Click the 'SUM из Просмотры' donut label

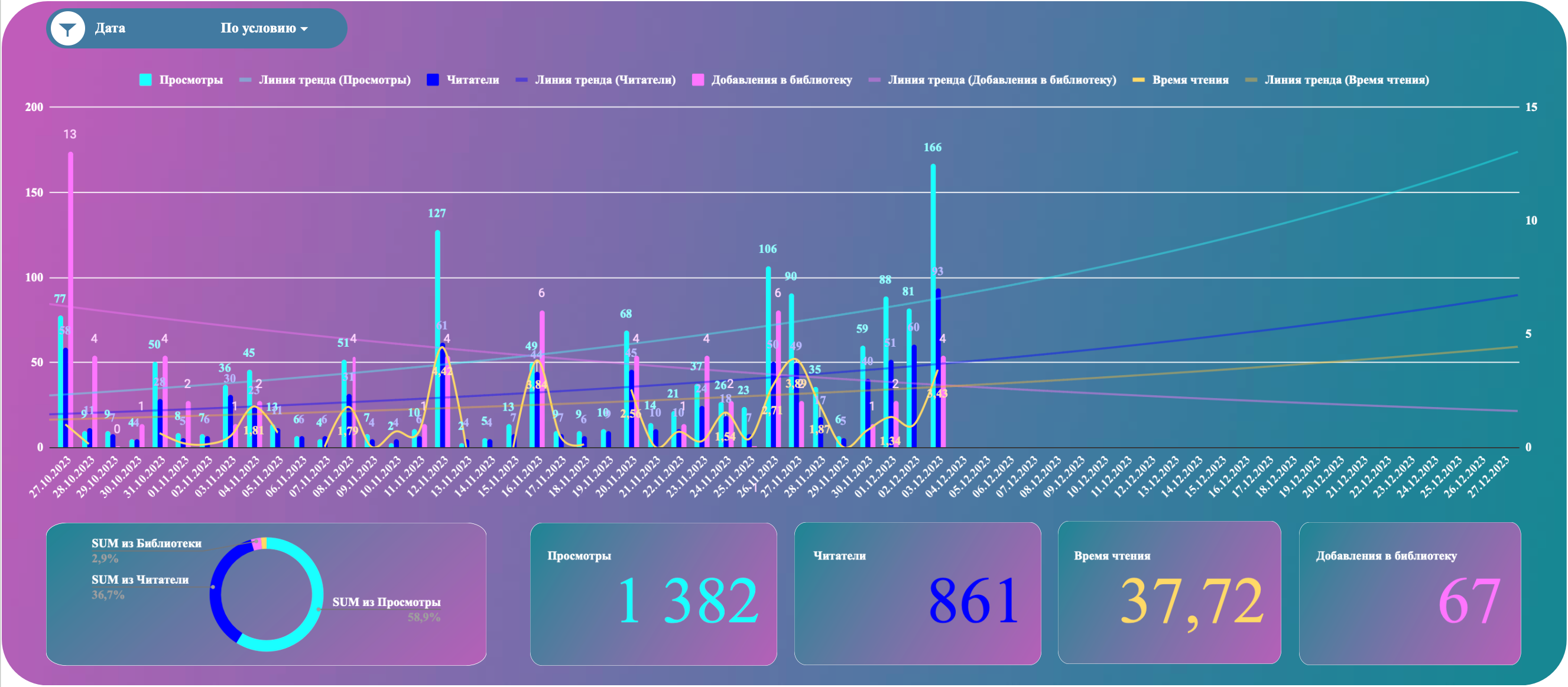point(386,602)
